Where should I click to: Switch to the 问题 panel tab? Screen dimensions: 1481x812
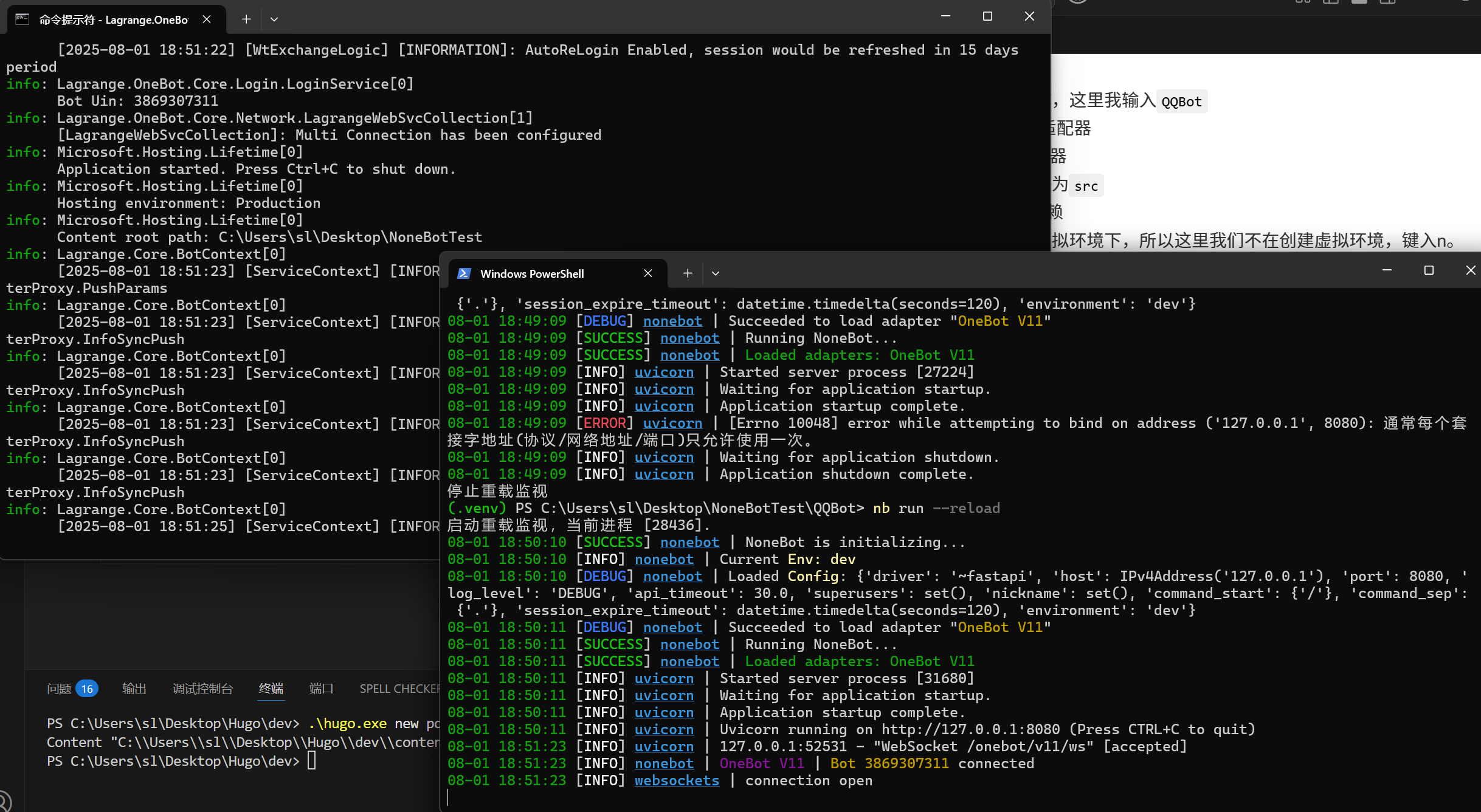click(59, 689)
